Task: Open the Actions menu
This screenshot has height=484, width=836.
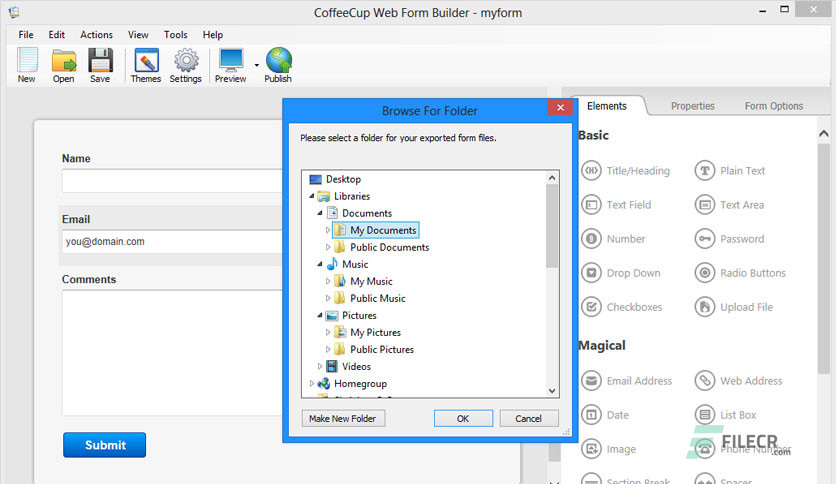Action: point(97,35)
